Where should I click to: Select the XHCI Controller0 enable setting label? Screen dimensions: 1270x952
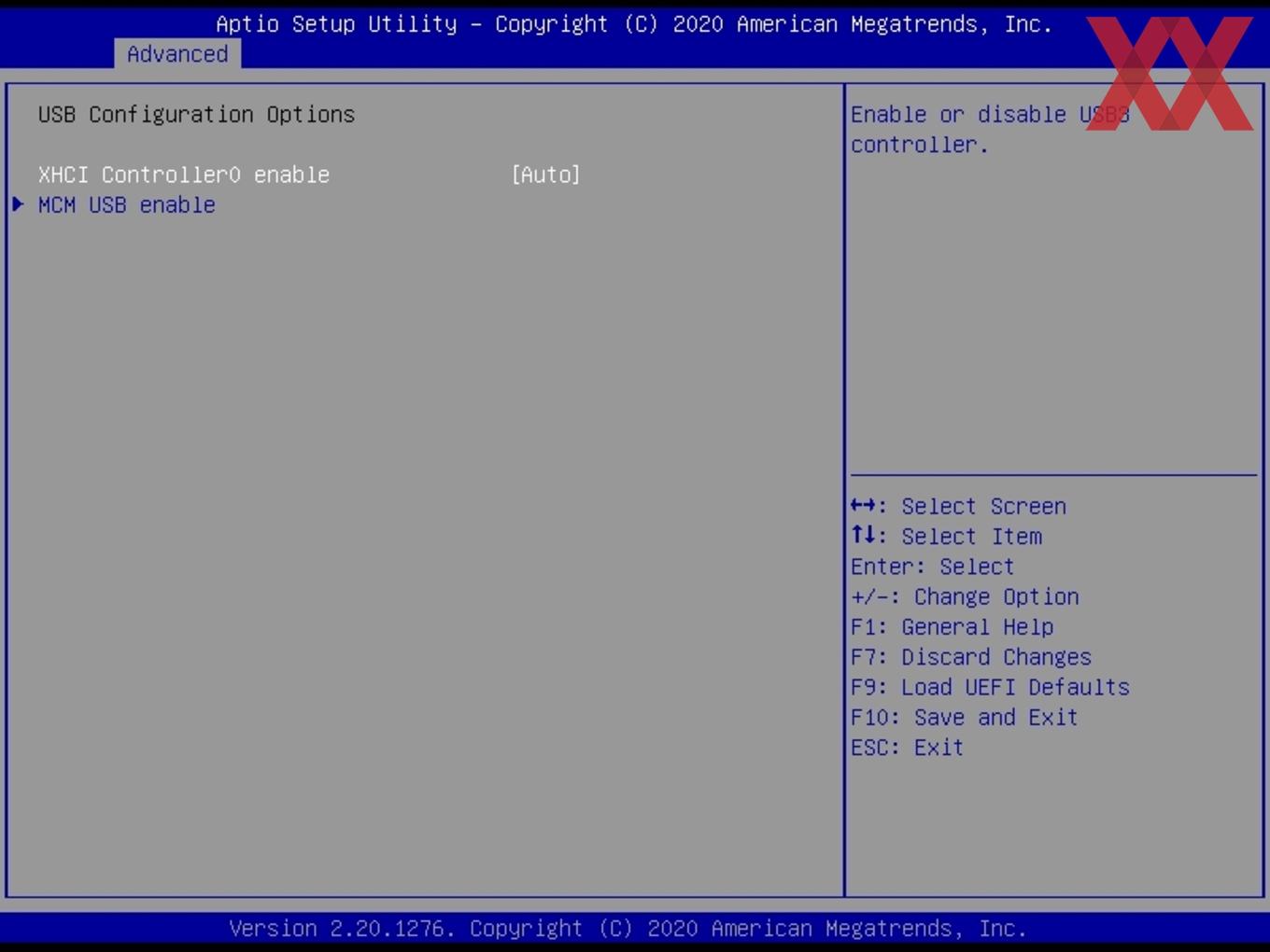(x=184, y=175)
